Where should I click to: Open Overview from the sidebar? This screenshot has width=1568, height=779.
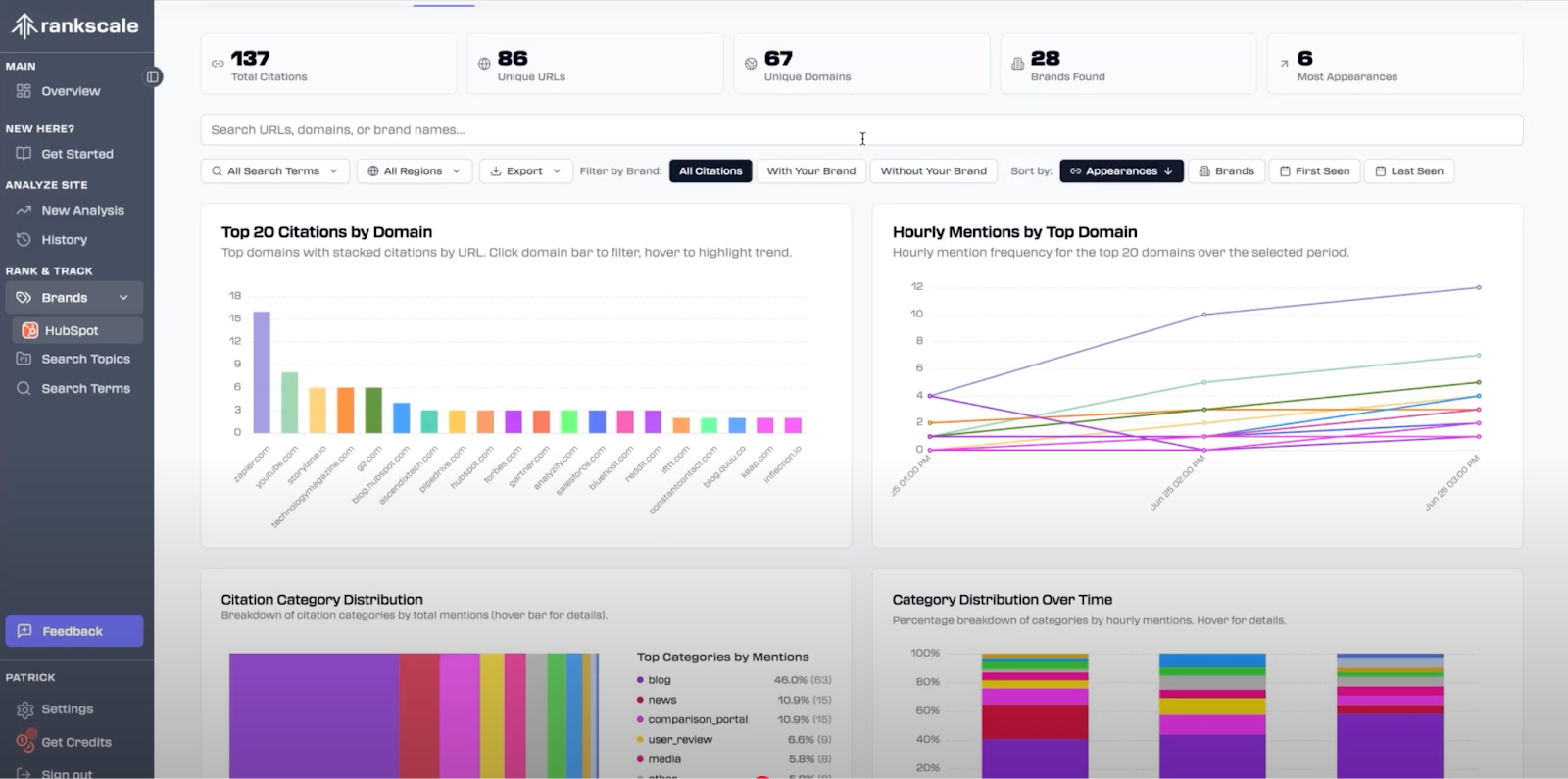(71, 91)
